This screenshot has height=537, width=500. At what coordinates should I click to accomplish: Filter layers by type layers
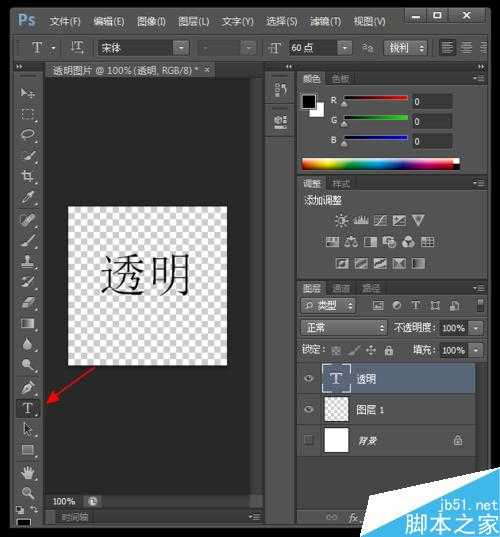[x=416, y=305]
